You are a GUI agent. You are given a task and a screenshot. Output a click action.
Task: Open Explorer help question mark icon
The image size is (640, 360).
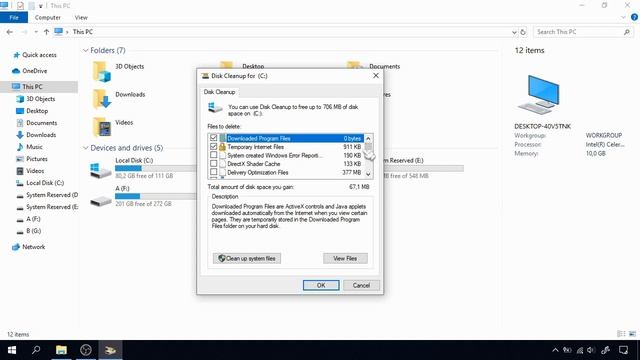(634, 17)
